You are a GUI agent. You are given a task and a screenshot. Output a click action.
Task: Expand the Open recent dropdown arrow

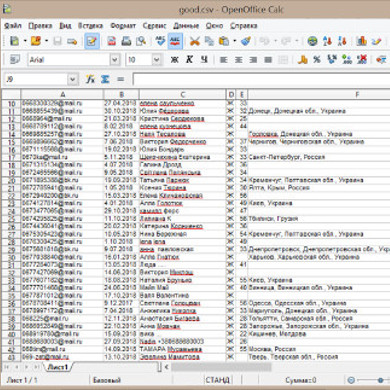tap(46, 41)
